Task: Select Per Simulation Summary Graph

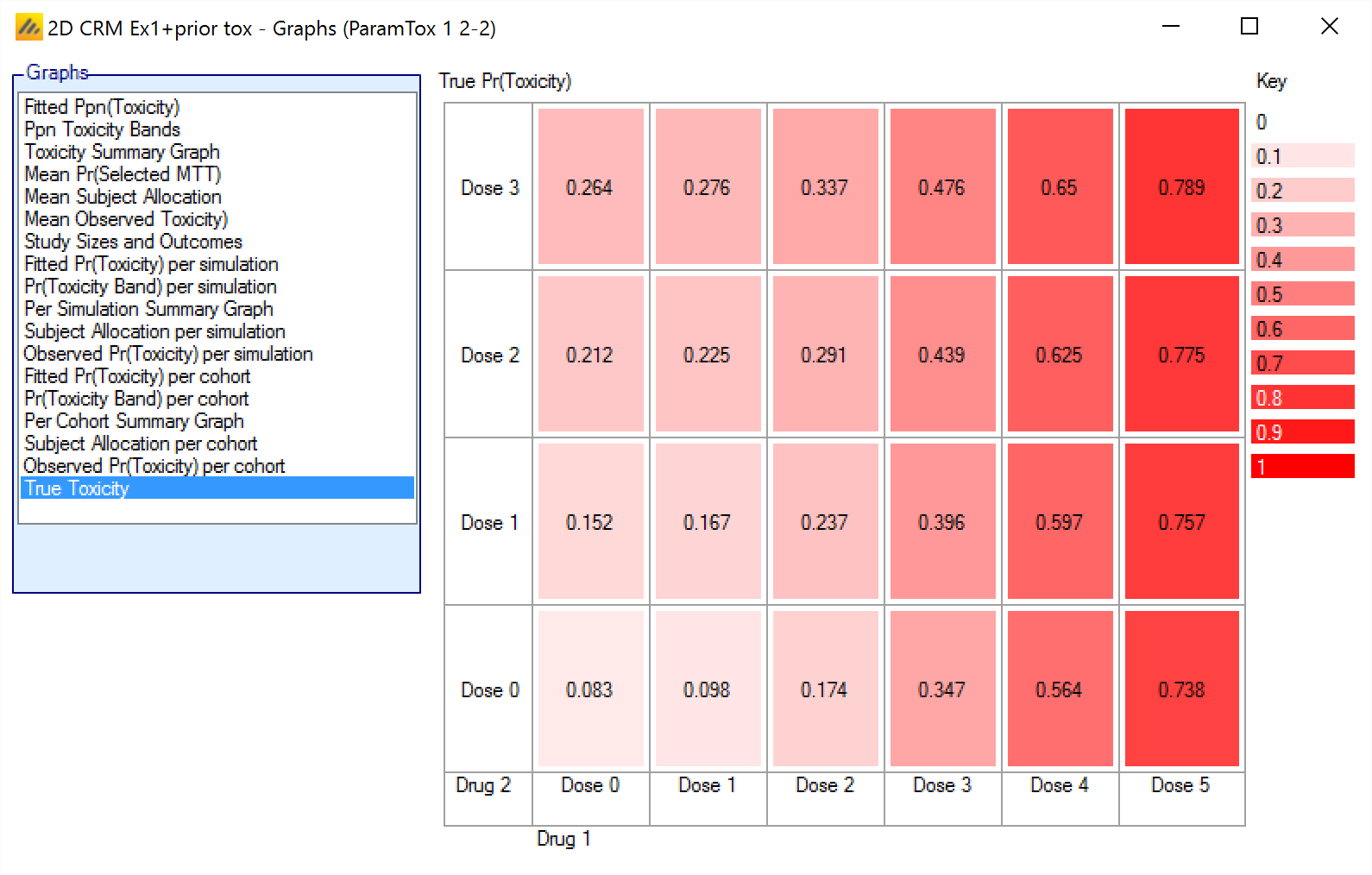Action: [148, 309]
